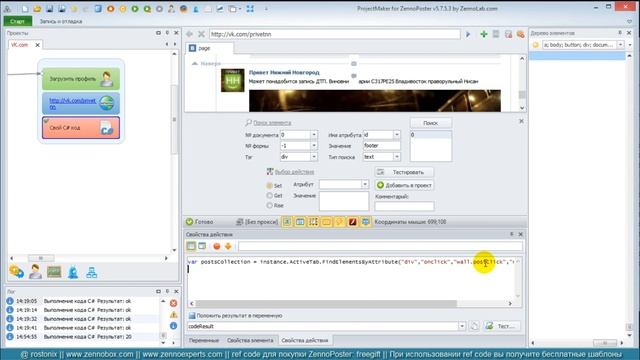Open the profile person icon below project canvas

[x=35, y=272]
